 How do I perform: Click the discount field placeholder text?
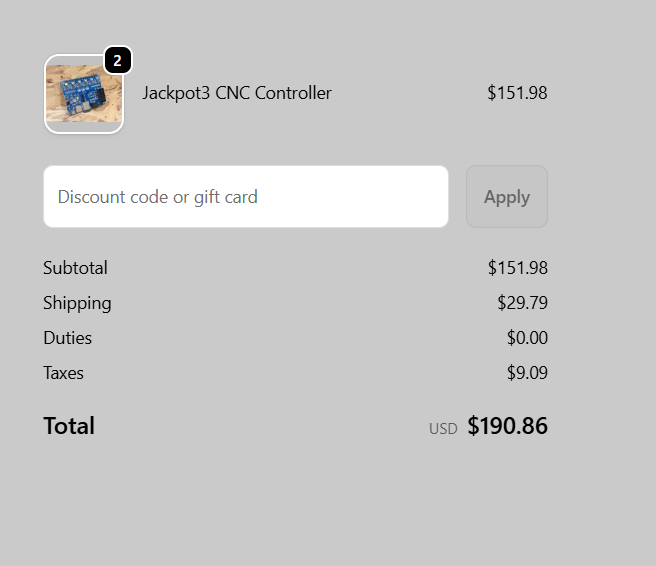(158, 197)
